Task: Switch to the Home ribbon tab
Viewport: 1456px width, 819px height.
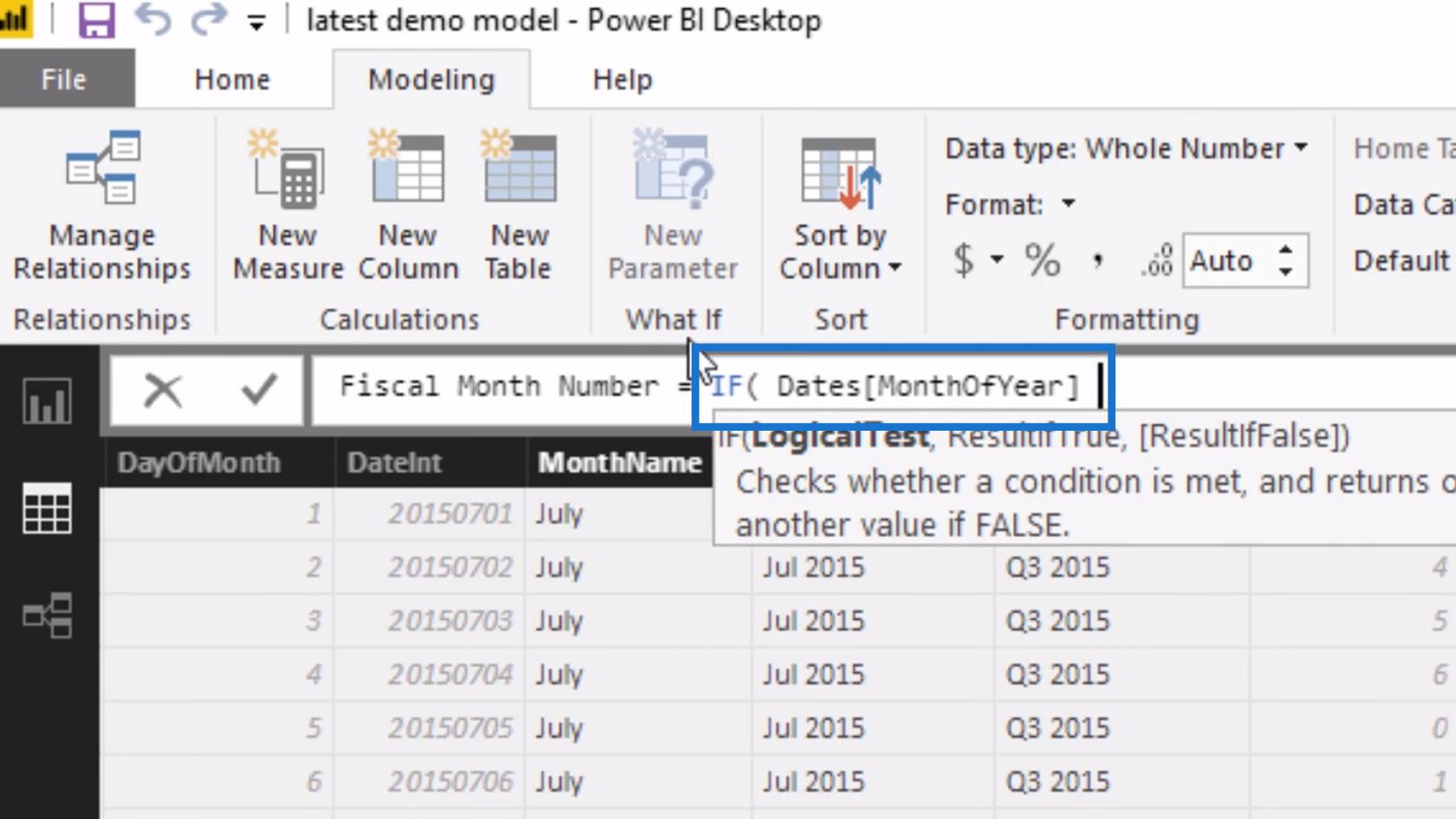Action: [x=232, y=80]
